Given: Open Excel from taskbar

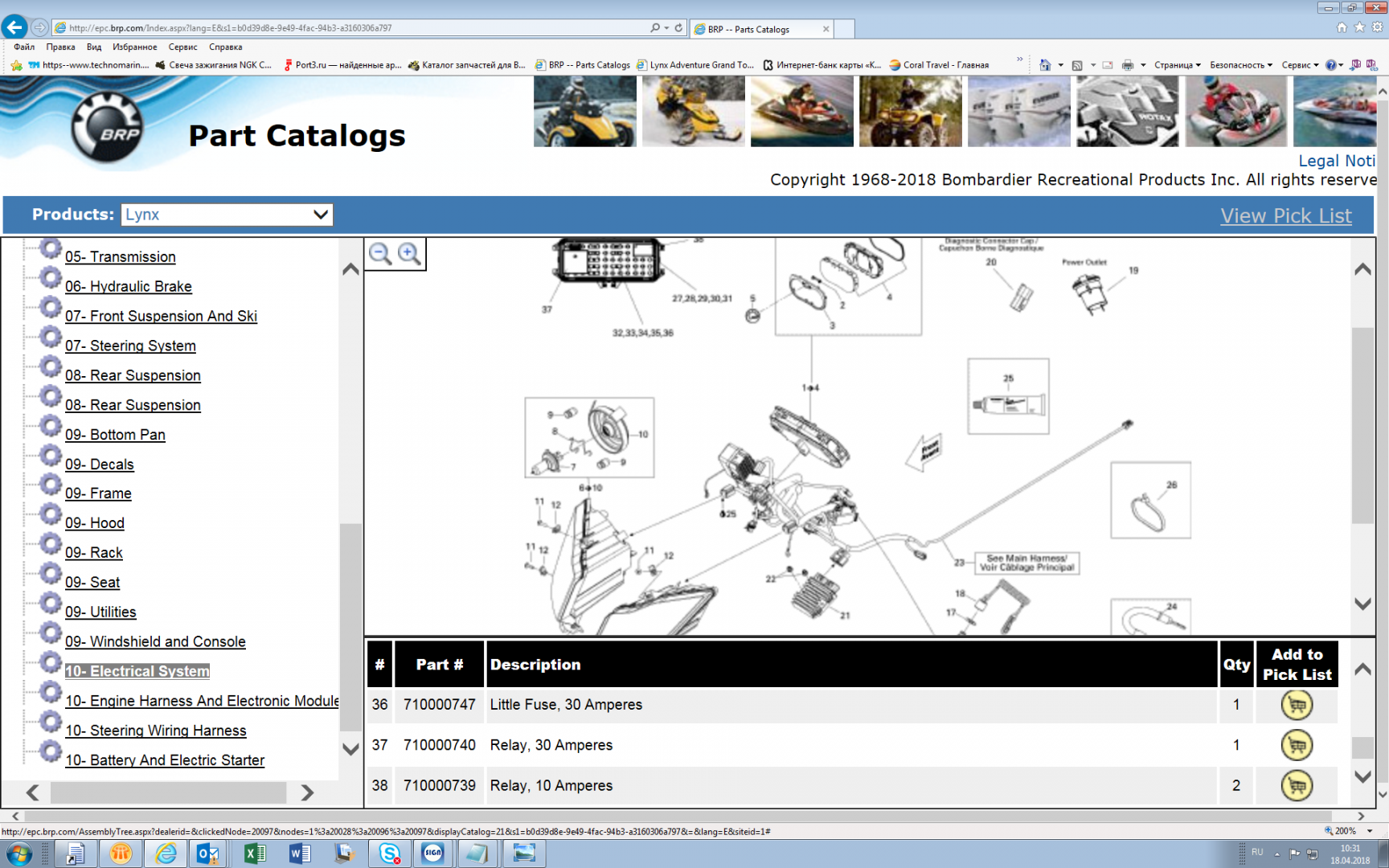Looking at the screenshot, I should [254, 854].
